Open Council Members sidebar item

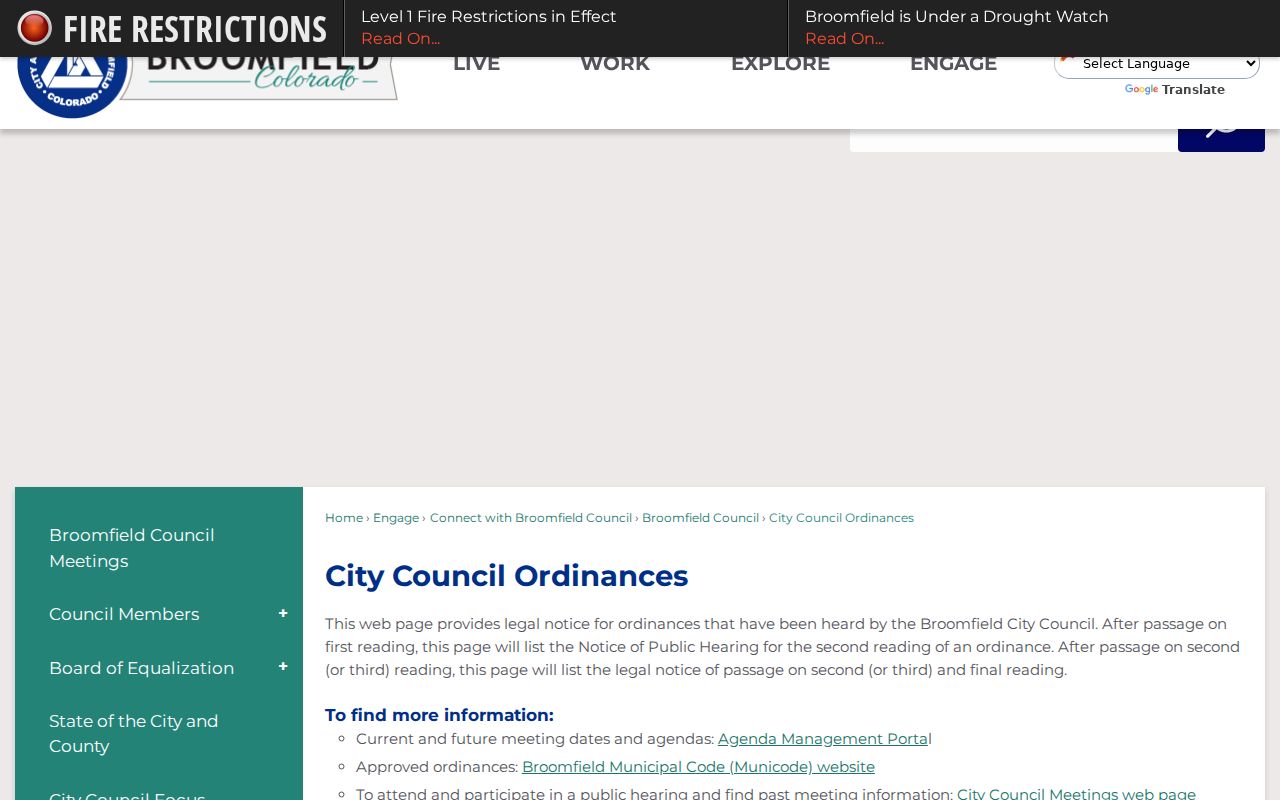[x=124, y=614]
